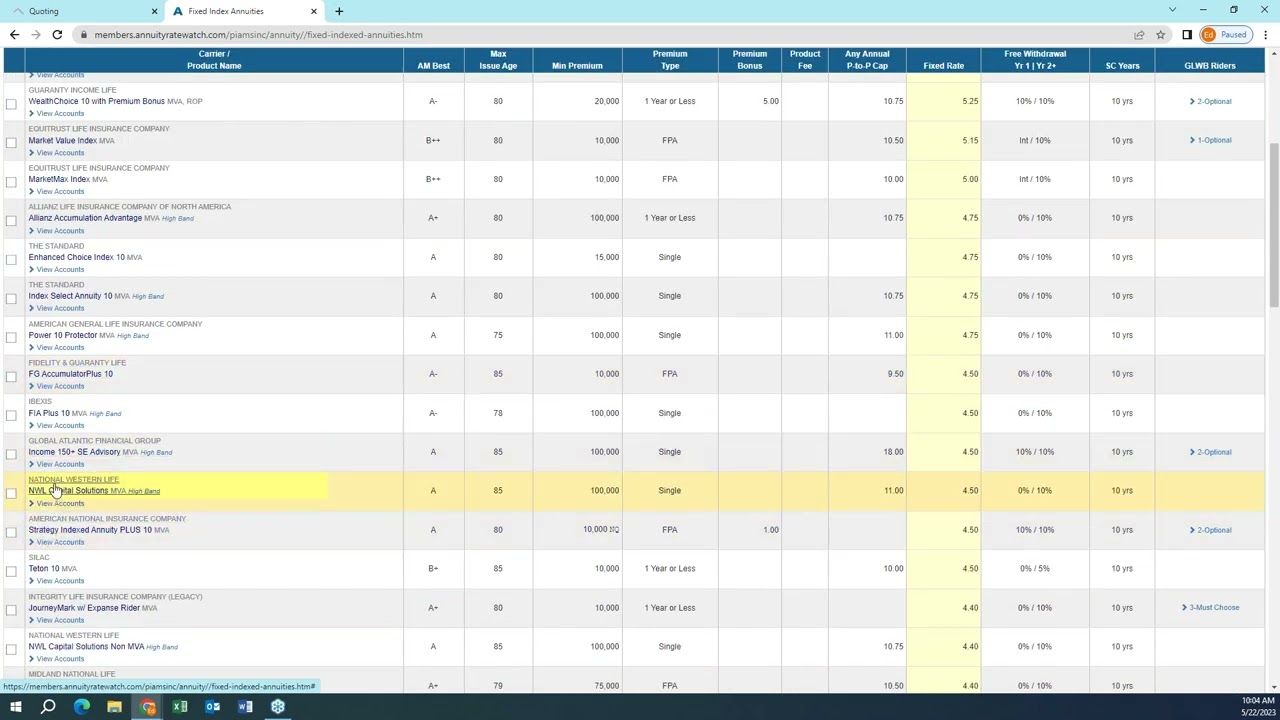Expand View Accounts under WealthChoice 10

point(57,113)
